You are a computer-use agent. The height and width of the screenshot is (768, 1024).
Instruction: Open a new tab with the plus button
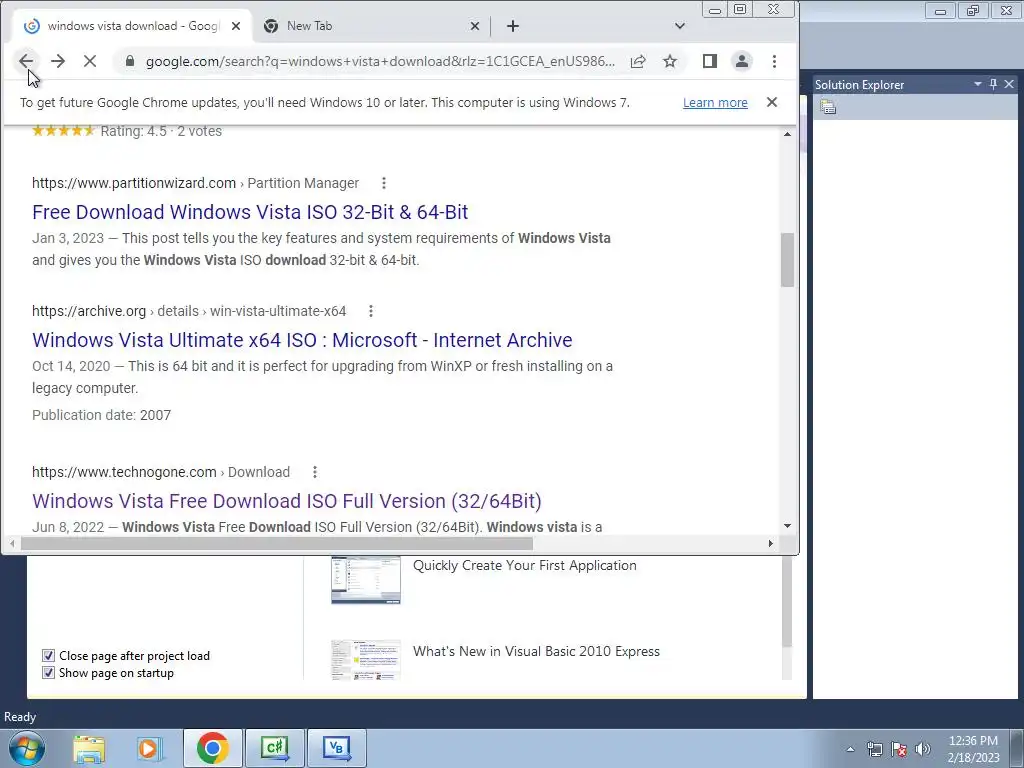point(513,26)
